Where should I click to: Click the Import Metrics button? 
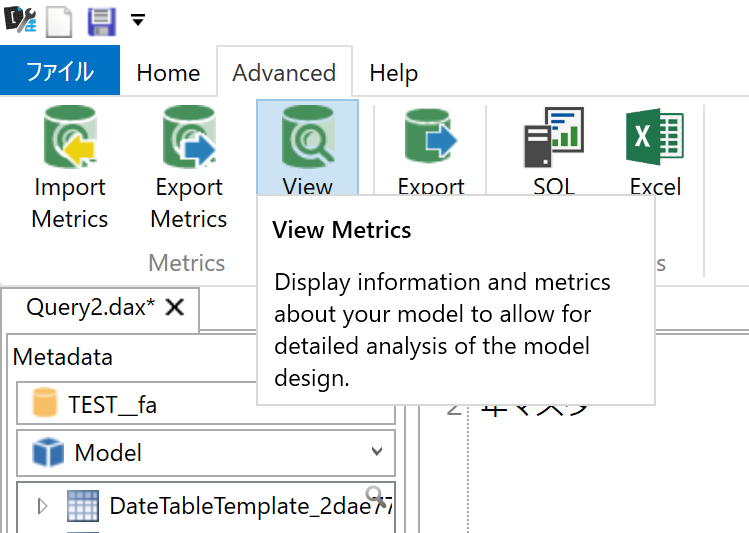tap(70, 168)
